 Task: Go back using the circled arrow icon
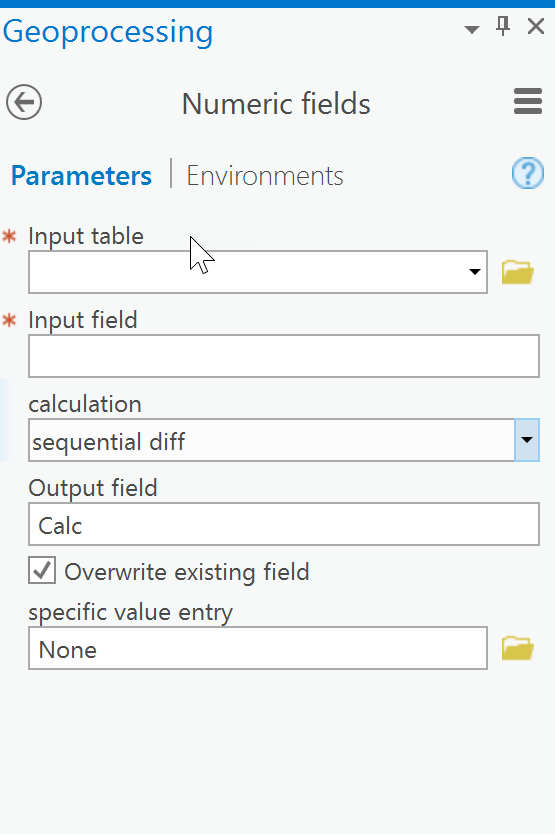click(24, 102)
